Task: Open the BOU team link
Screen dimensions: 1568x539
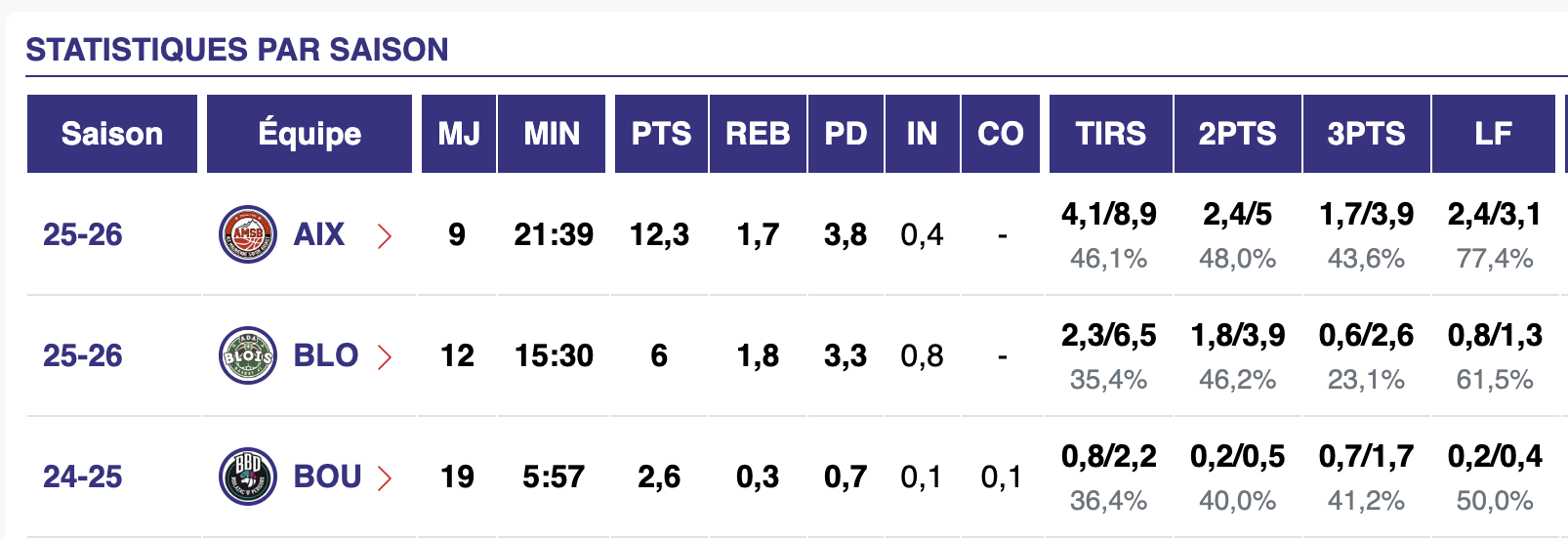Action: coord(327,477)
